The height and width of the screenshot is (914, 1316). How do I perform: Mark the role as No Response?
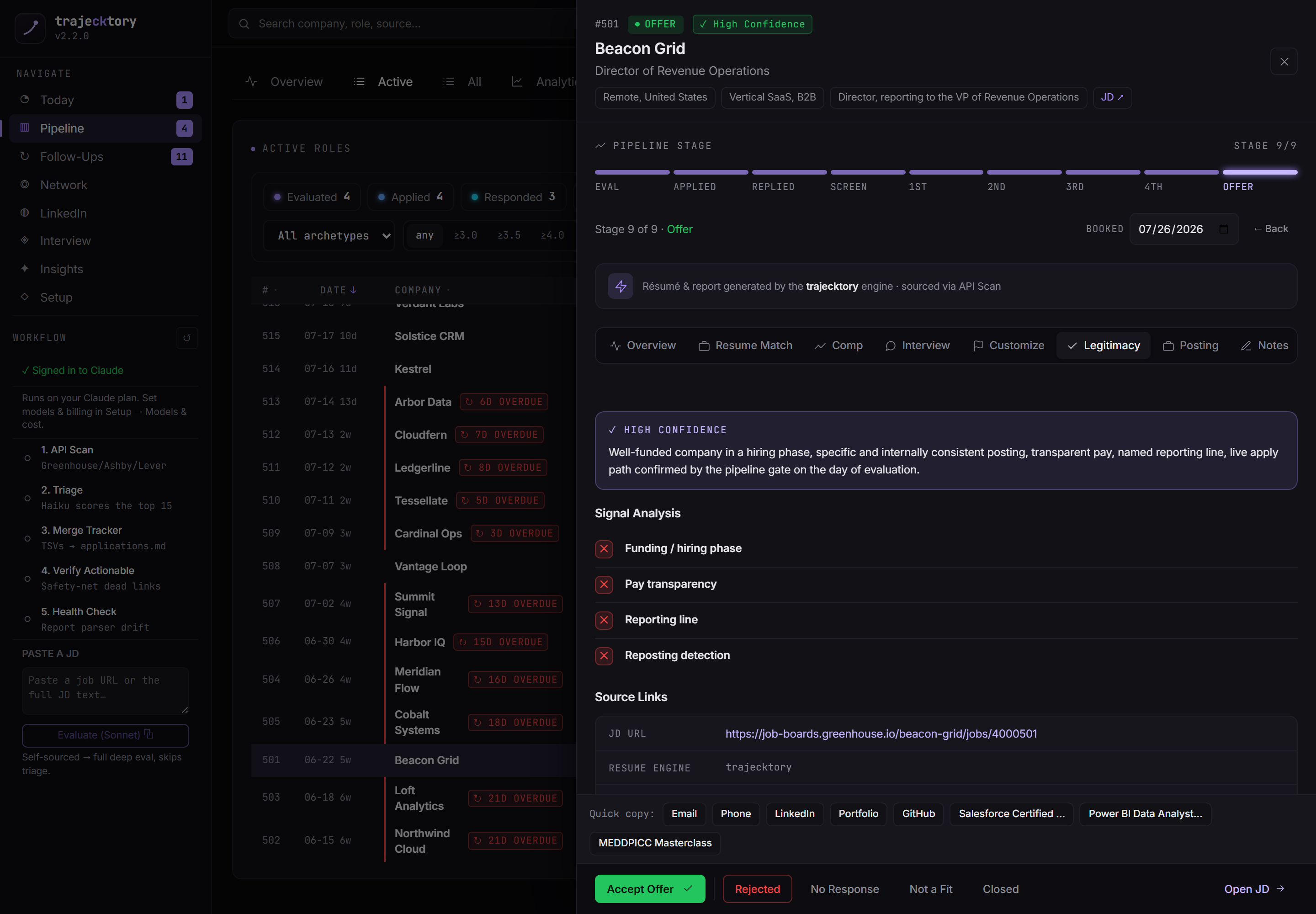(x=845, y=889)
